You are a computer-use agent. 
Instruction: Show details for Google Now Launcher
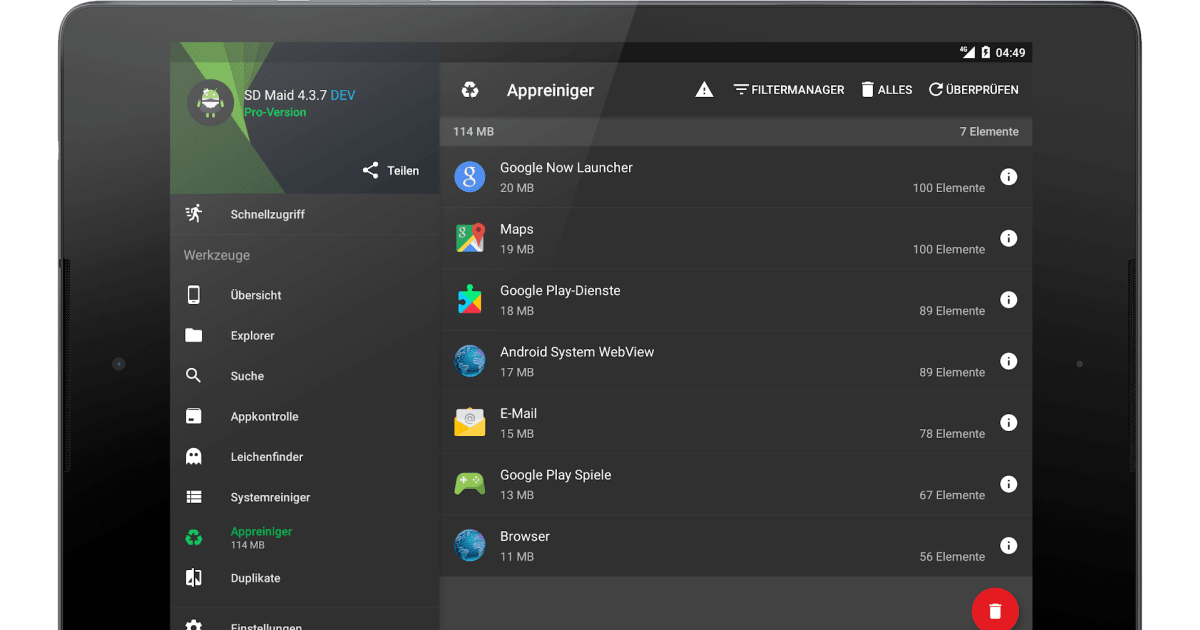click(x=1008, y=176)
